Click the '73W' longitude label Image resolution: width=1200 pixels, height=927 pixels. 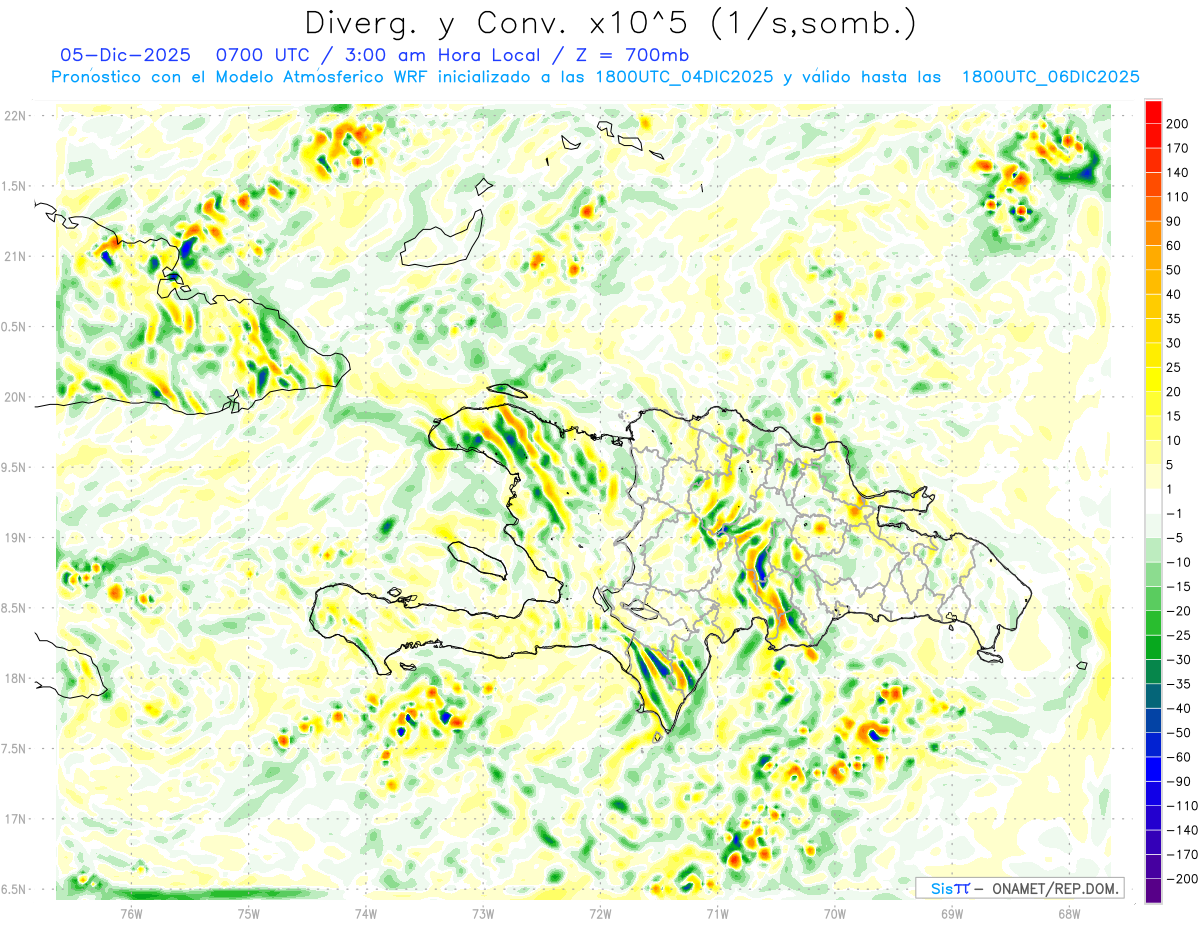coord(483,914)
